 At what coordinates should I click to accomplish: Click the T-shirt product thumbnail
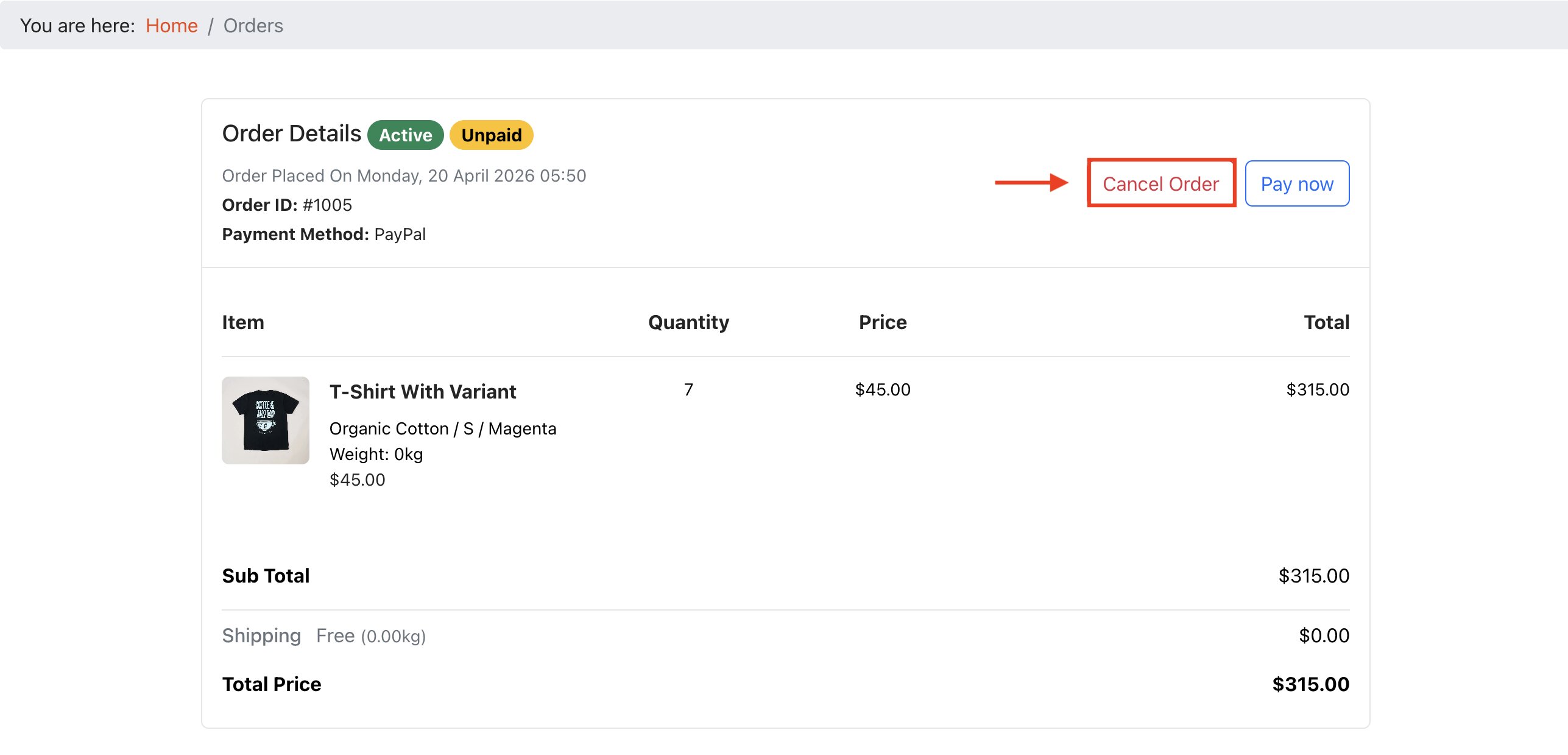(x=265, y=420)
